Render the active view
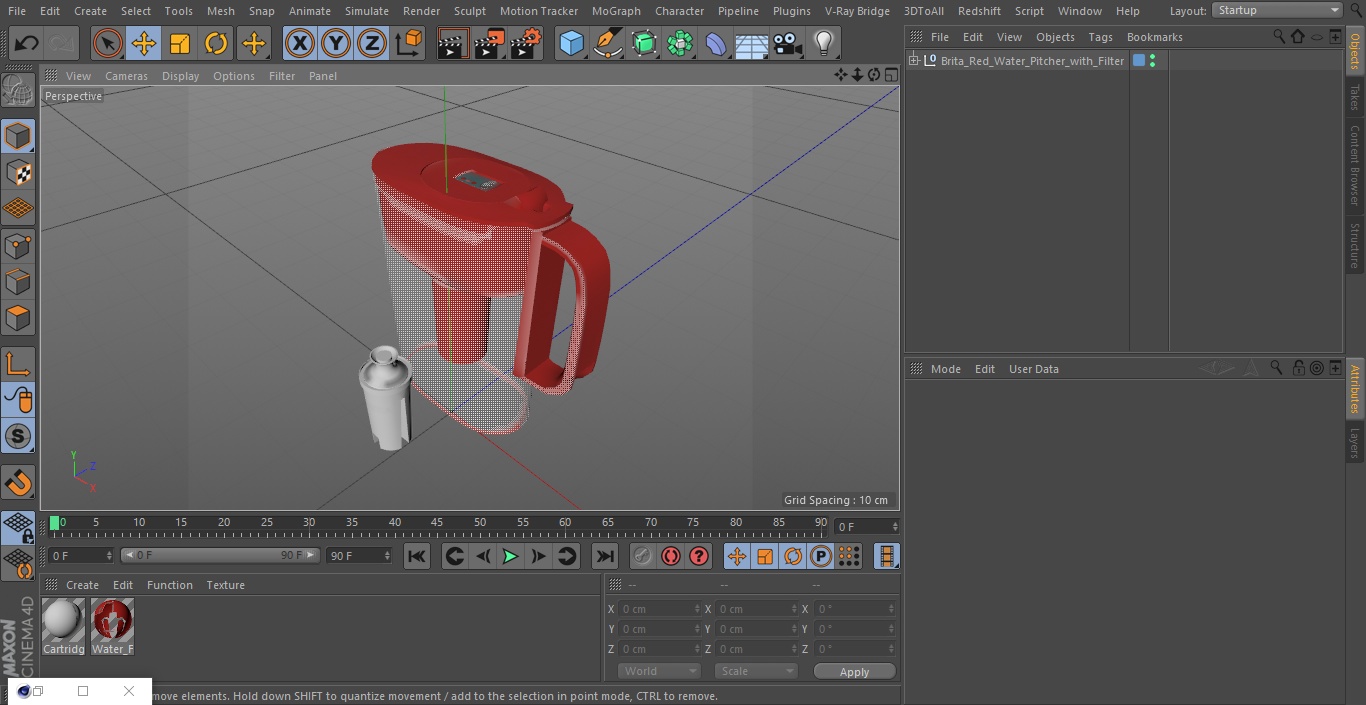1366x705 pixels. click(x=453, y=43)
